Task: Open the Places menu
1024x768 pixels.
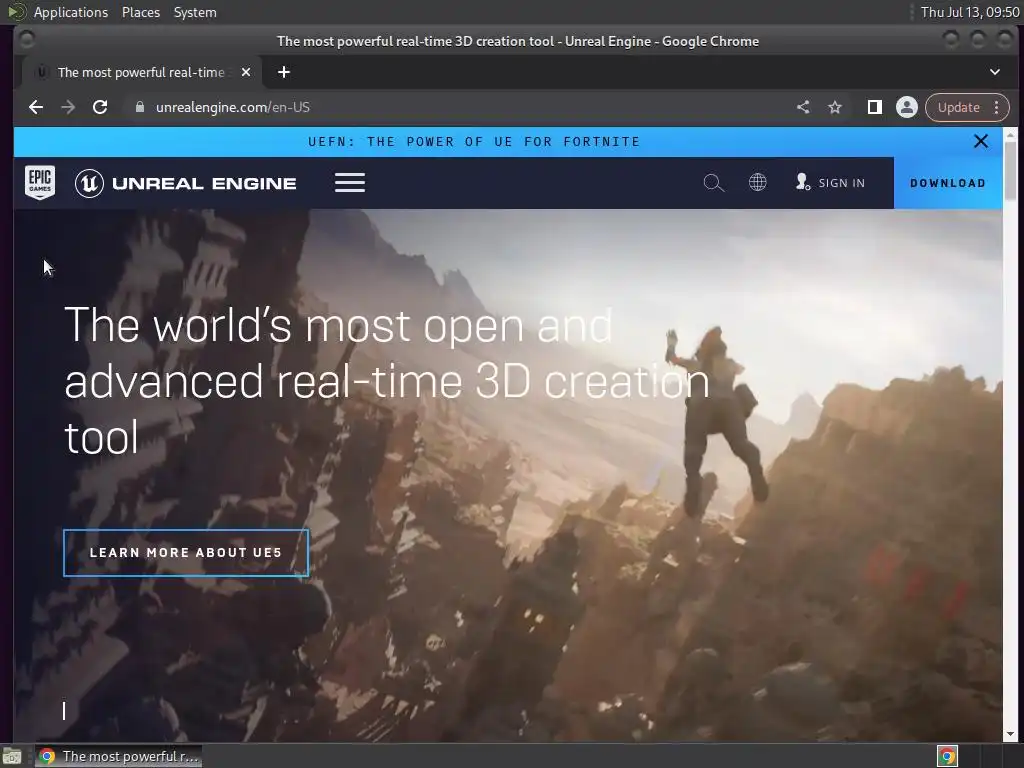Action: tap(140, 12)
